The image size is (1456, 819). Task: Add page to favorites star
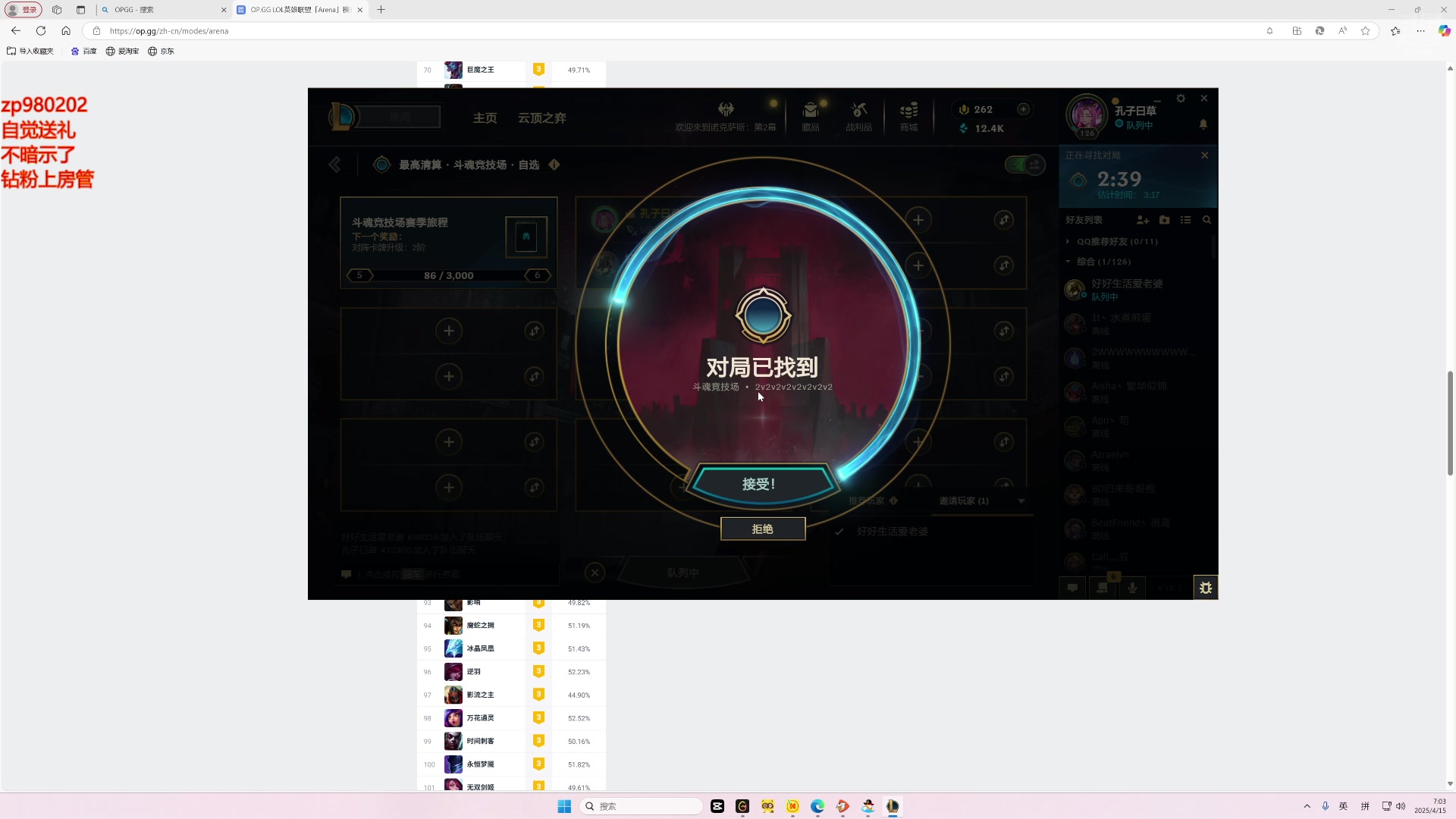1366,31
